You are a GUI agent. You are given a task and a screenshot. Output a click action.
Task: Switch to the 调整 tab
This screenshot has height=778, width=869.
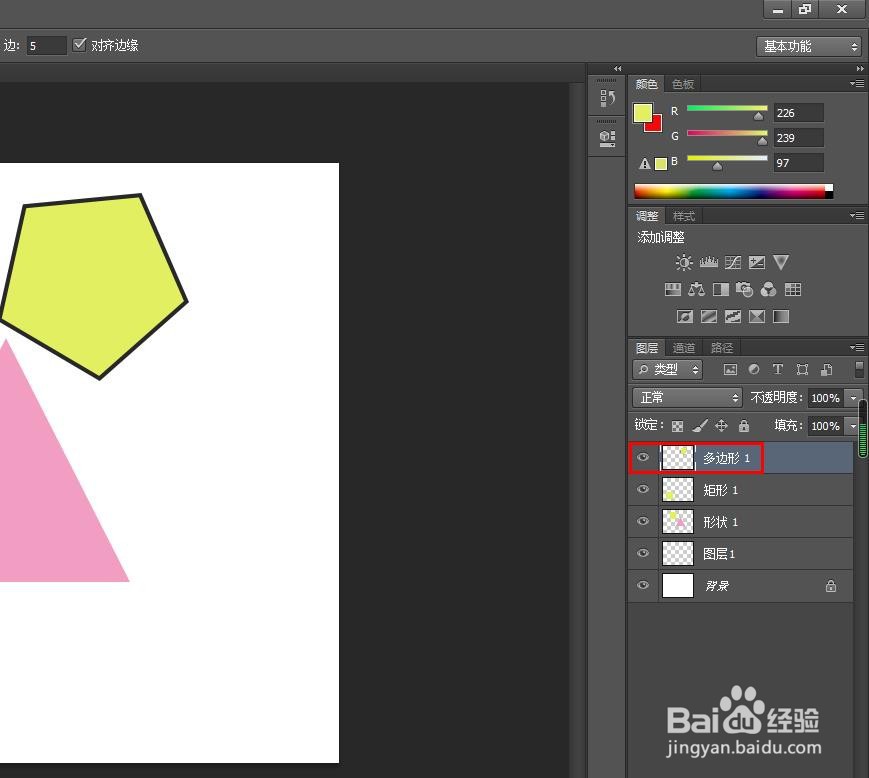[x=646, y=216]
